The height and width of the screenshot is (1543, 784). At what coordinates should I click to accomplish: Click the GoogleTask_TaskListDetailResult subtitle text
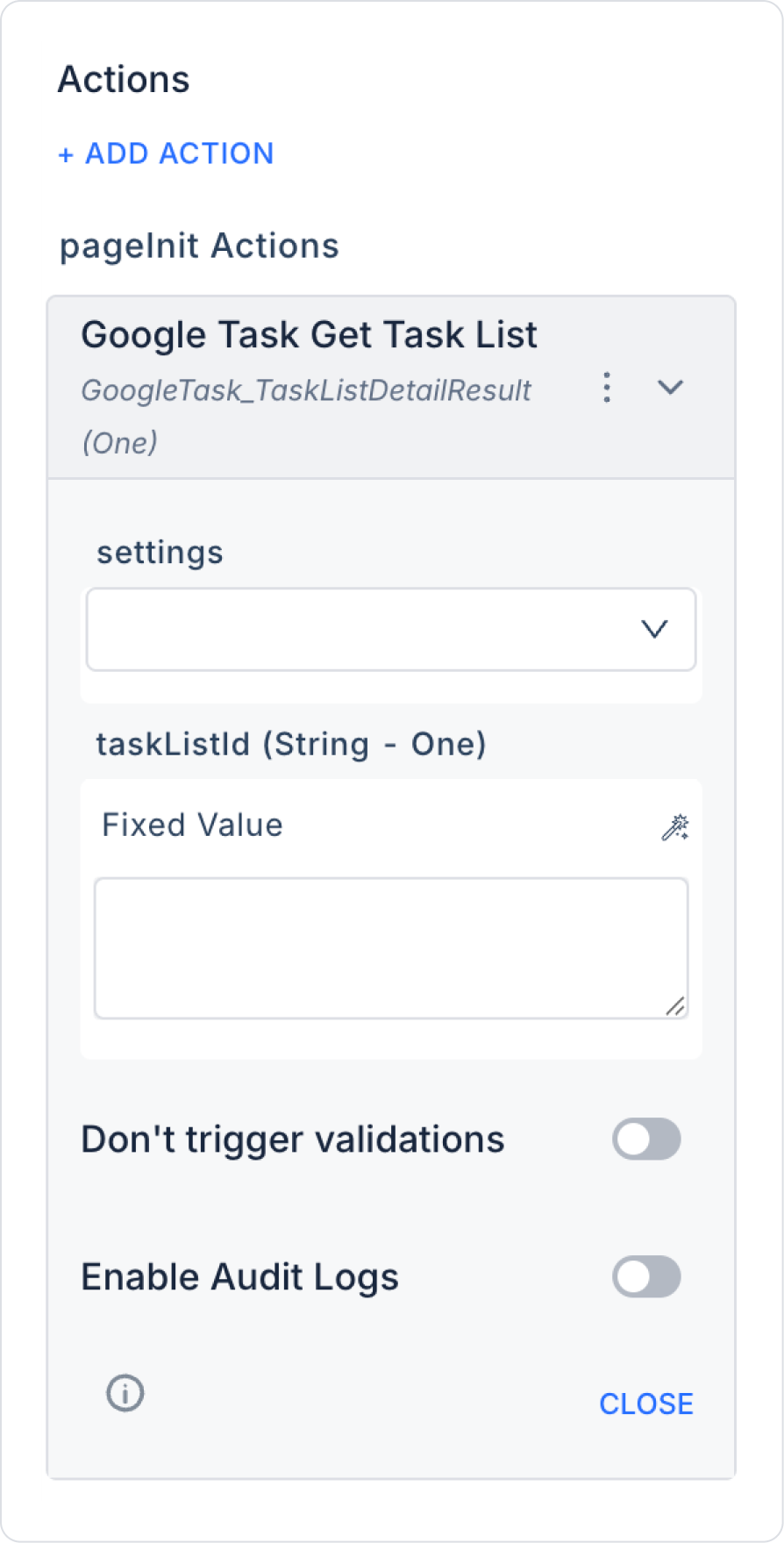pyautogui.click(x=306, y=390)
